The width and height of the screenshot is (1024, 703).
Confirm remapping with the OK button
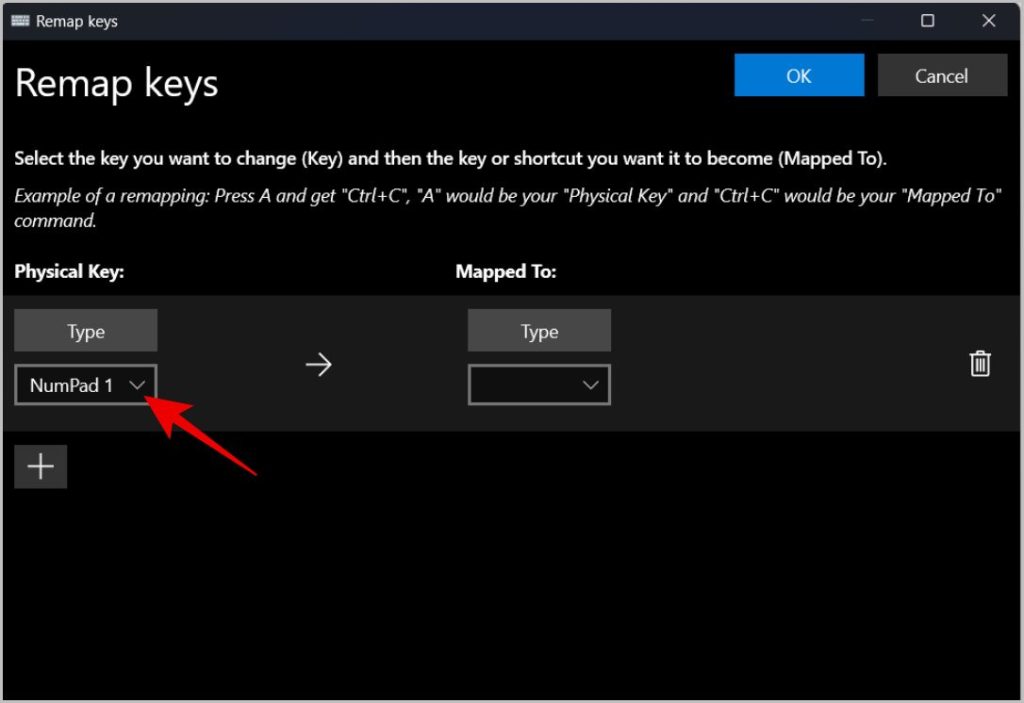tap(799, 76)
